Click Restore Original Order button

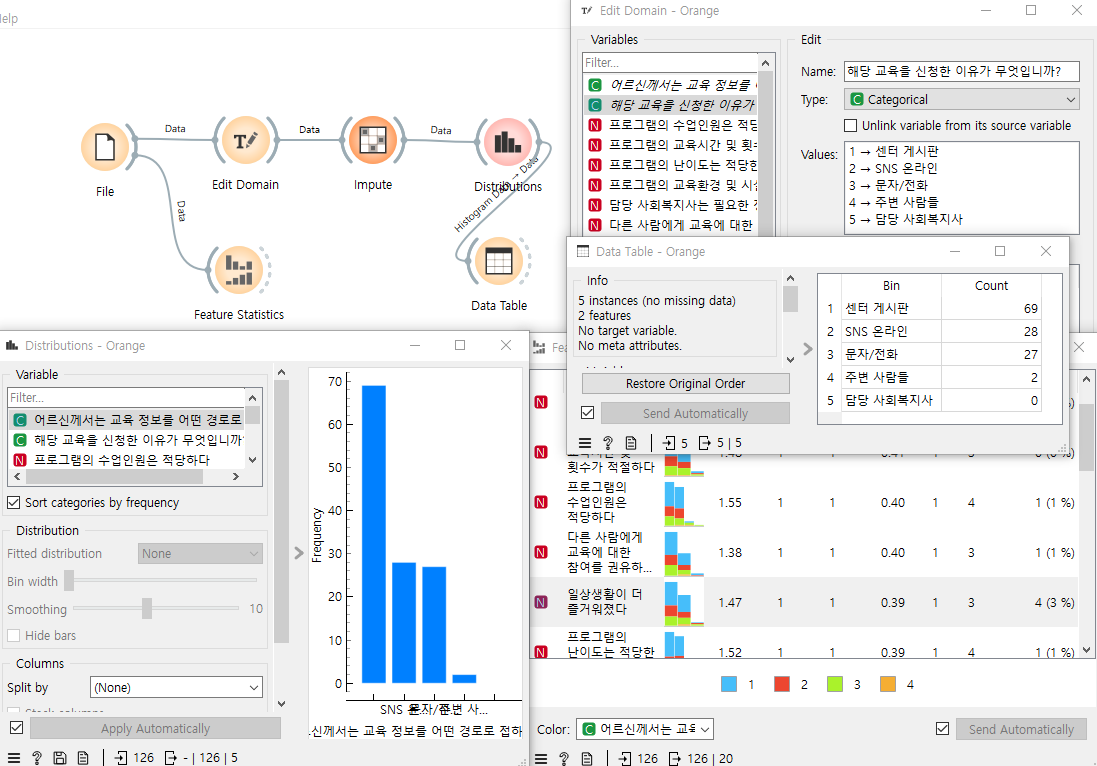(685, 384)
